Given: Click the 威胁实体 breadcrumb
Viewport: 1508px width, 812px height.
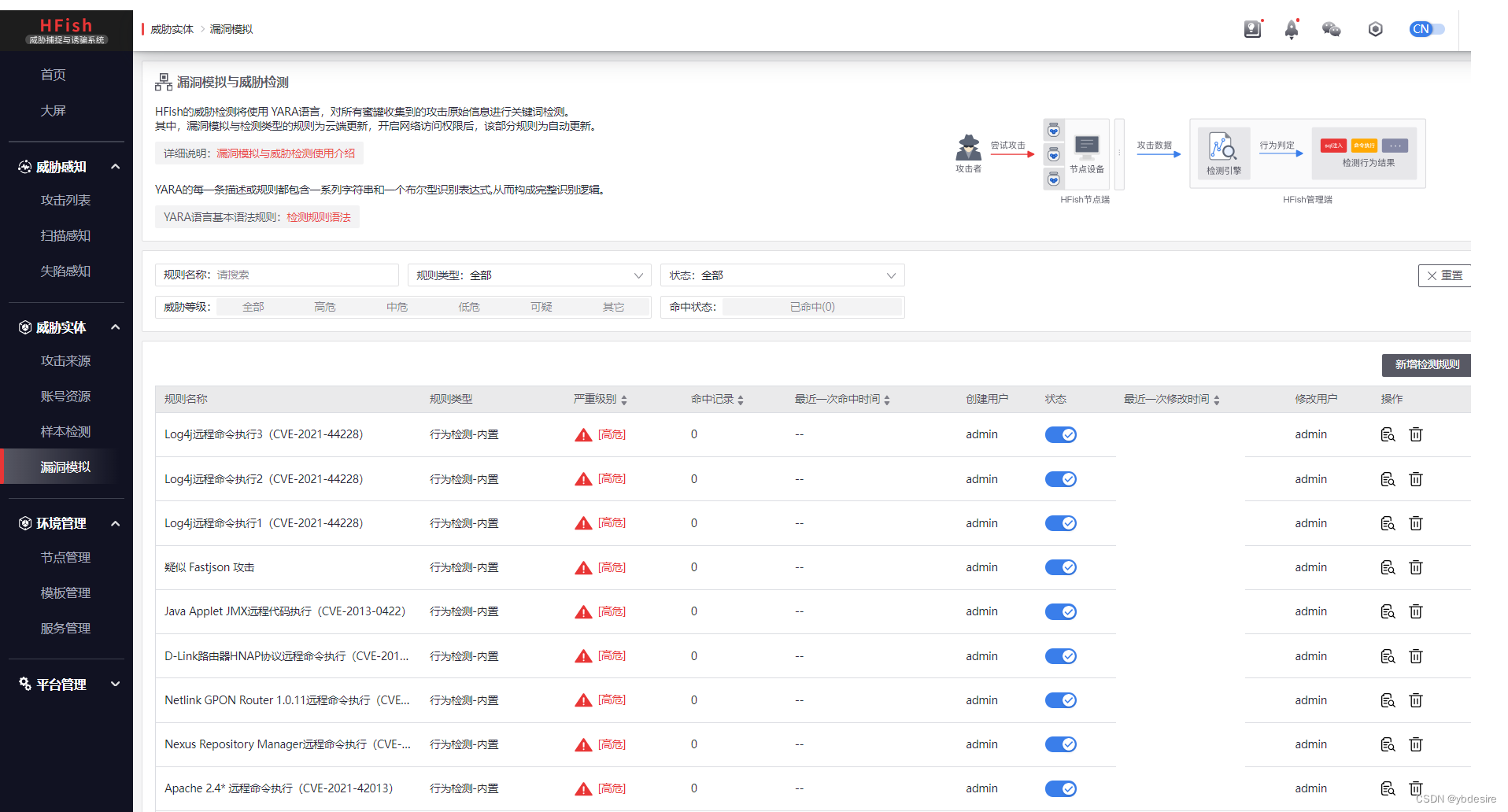Looking at the screenshot, I should (172, 29).
